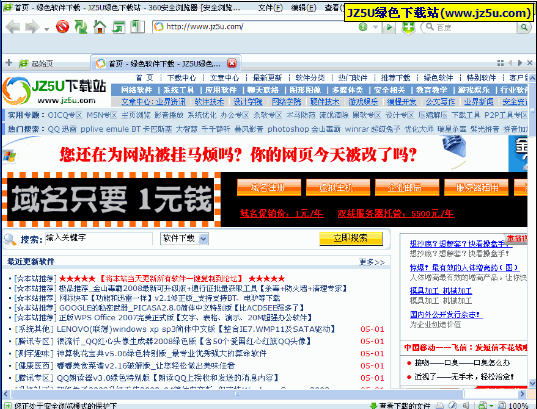The height and width of the screenshot is (409, 537).
Task: Click the 域名只要1元钱 banner image
Action: tap(111, 199)
